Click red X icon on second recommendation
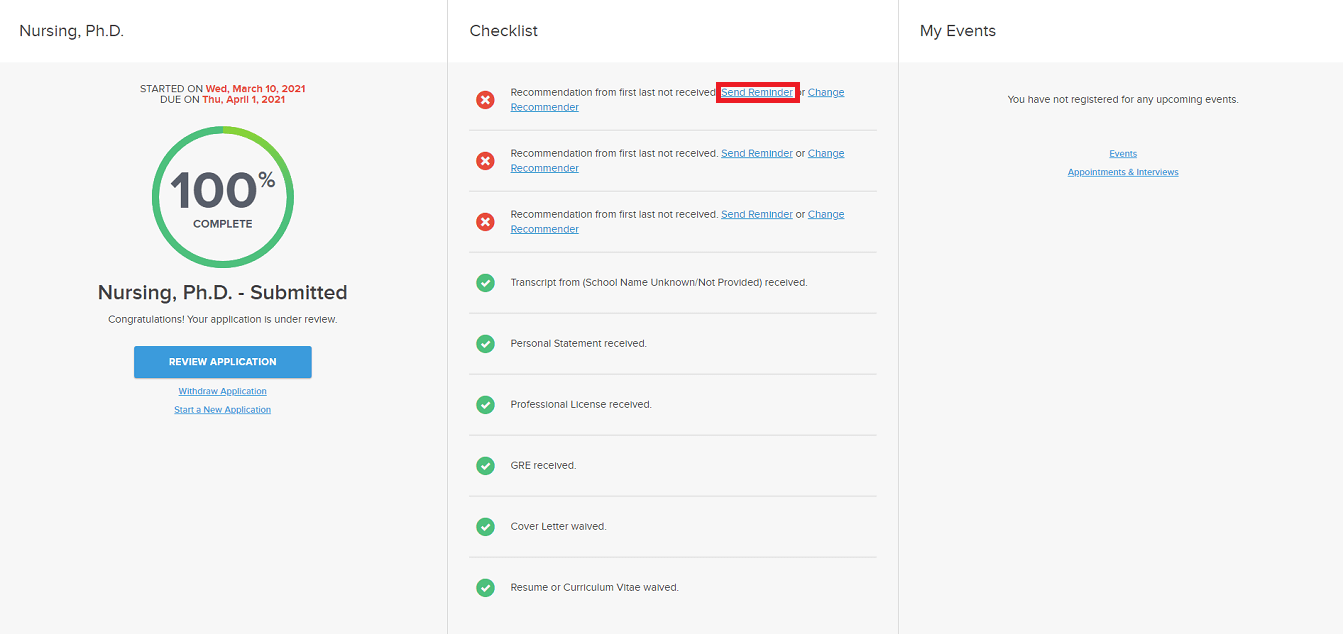This screenshot has height=634, width=1343. [485, 161]
